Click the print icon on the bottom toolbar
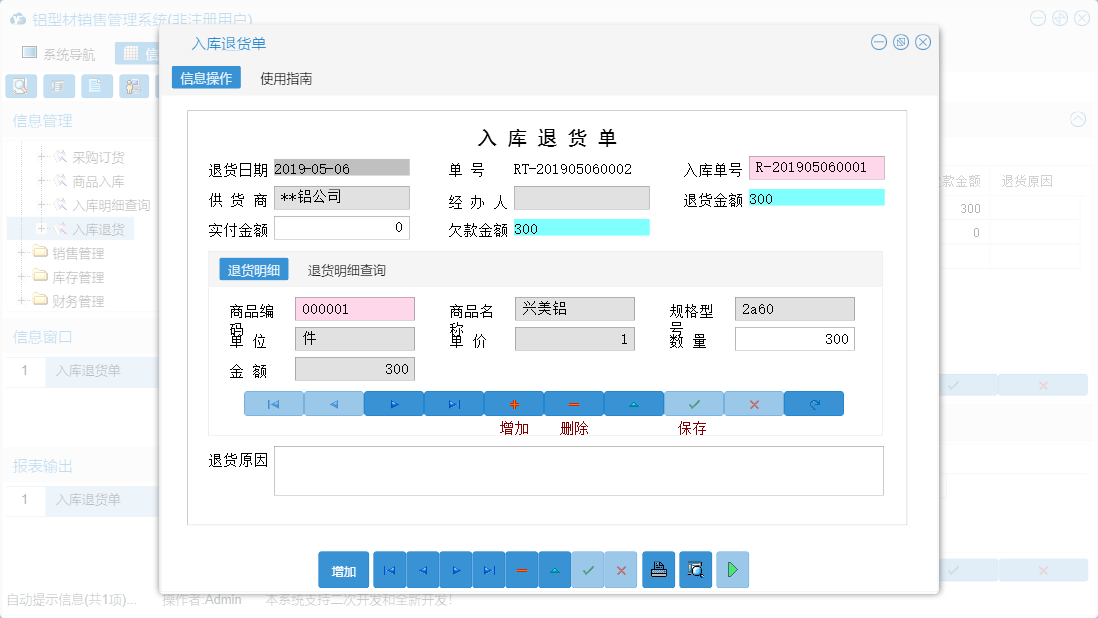This screenshot has width=1098, height=618. (x=658, y=569)
